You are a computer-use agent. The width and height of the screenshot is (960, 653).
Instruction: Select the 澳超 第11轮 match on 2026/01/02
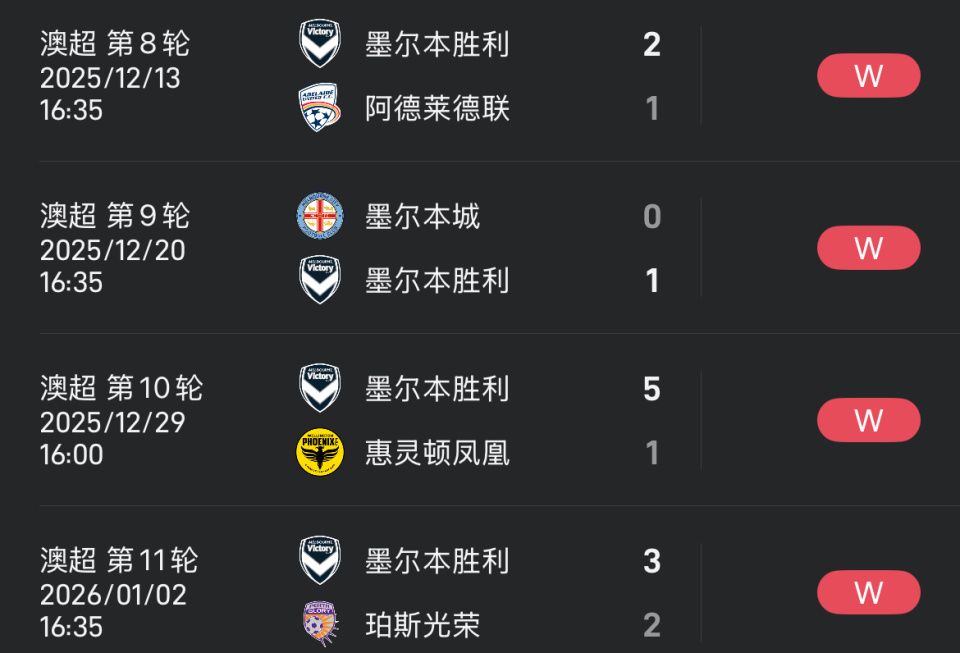click(114, 592)
